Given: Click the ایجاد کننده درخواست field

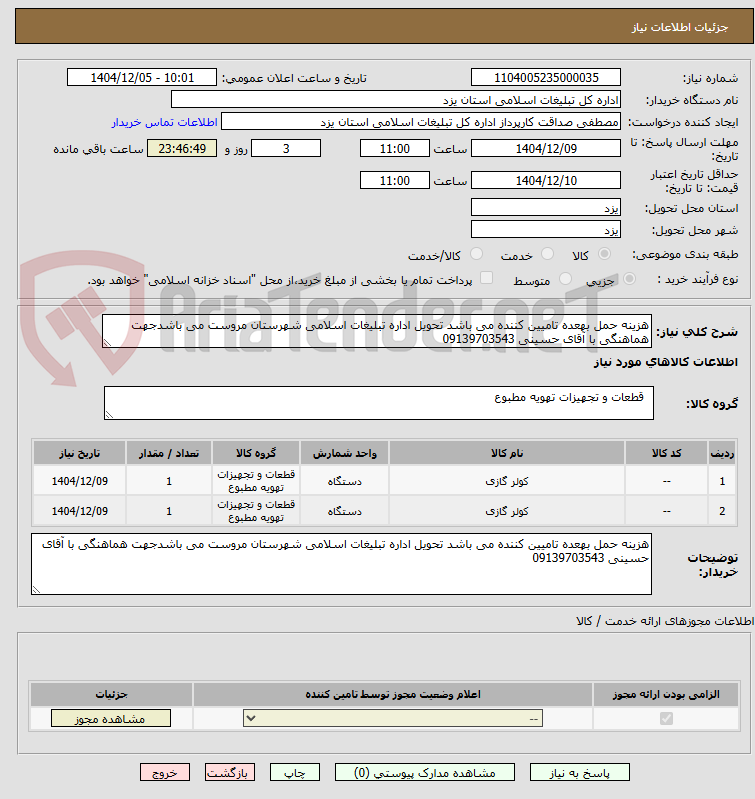Looking at the screenshot, I should pos(421,122).
